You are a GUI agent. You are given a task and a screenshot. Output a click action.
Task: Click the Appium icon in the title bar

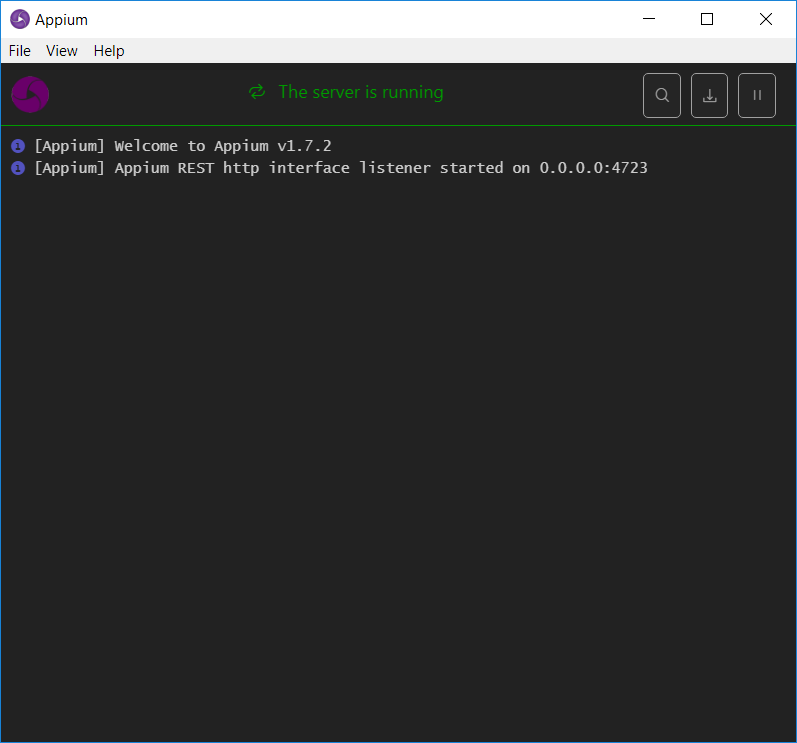(x=20, y=19)
